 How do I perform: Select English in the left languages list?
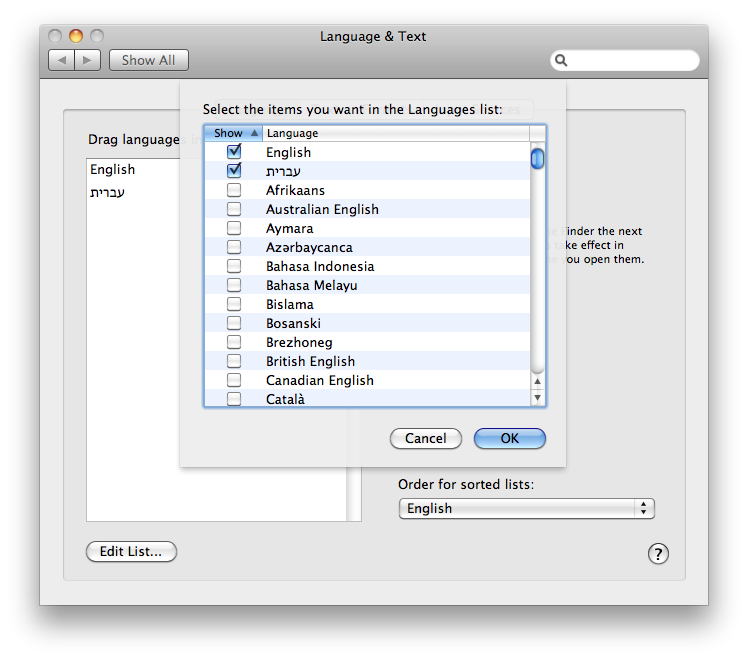pos(113,169)
